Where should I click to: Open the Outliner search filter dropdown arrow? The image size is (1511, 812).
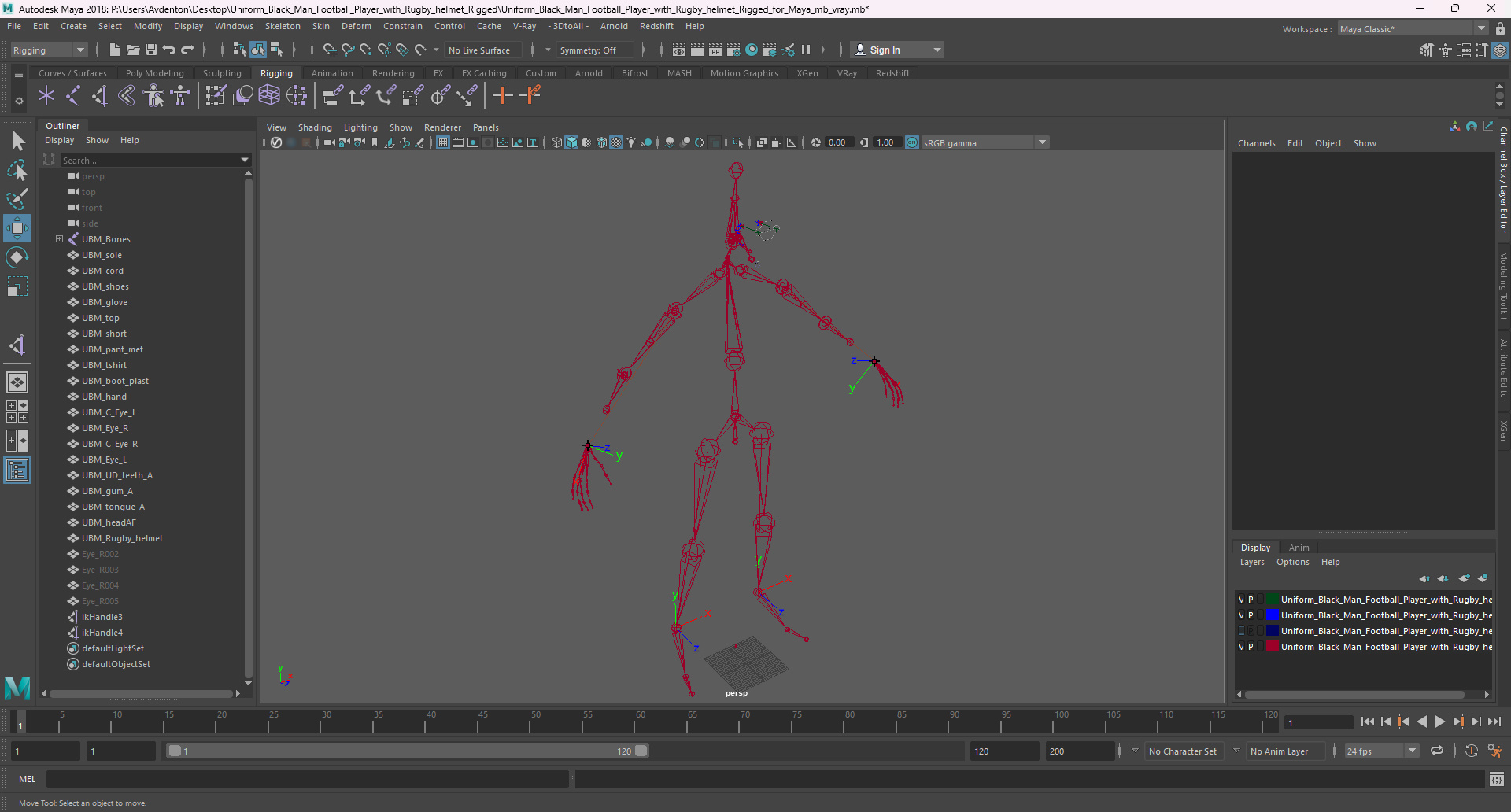click(245, 160)
